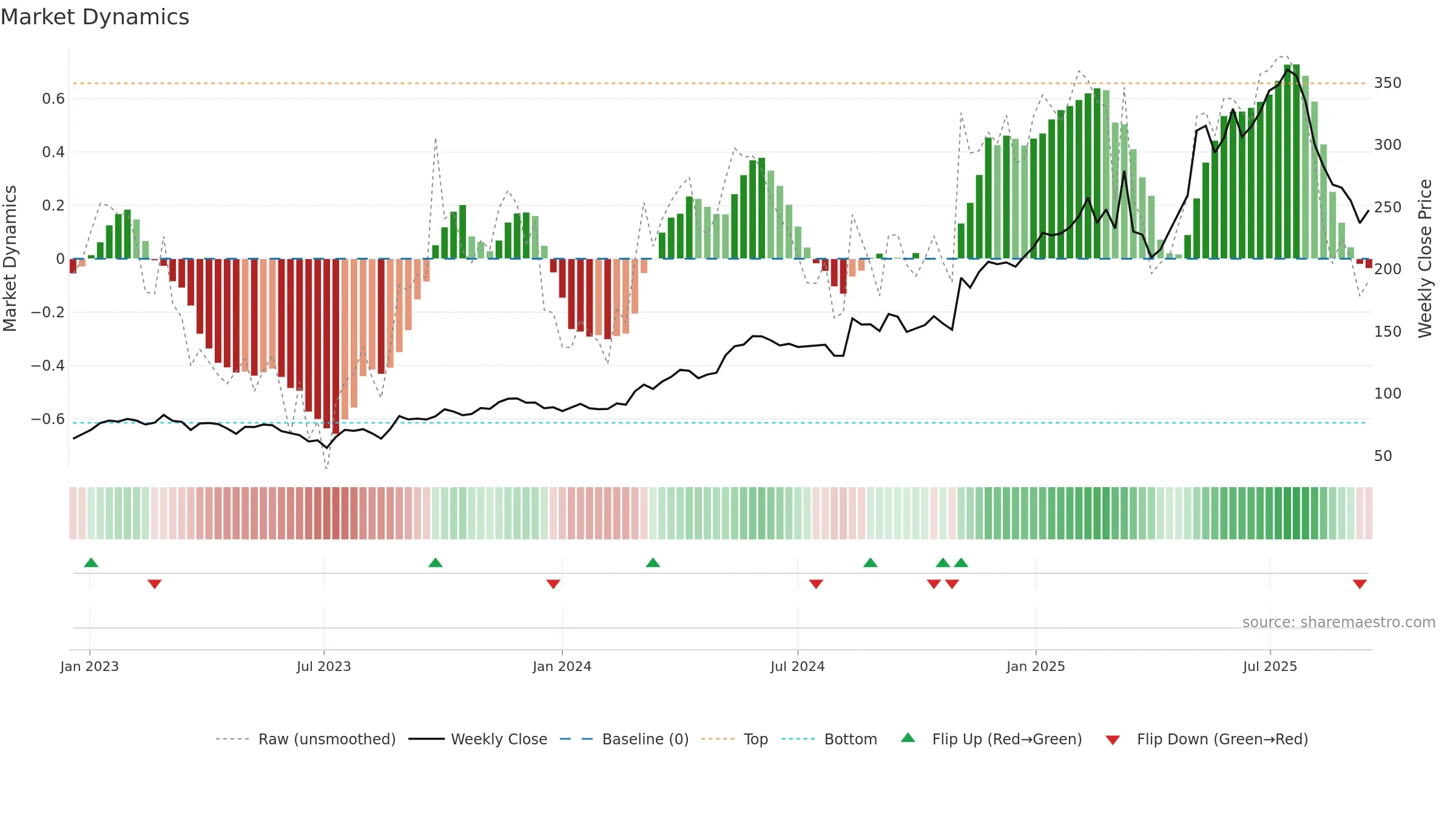The width and height of the screenshot is (1456, 819).
Task: Click the Weekly Close Price axis title
Action: 1425,258
